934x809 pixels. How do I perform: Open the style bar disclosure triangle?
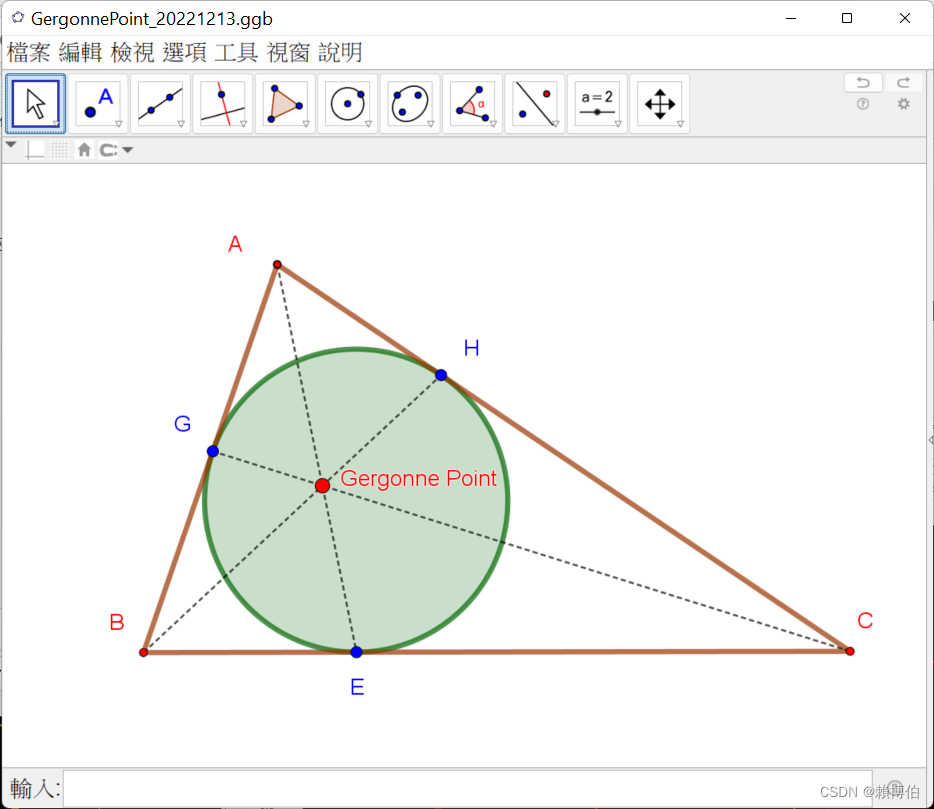coord(10,146)
